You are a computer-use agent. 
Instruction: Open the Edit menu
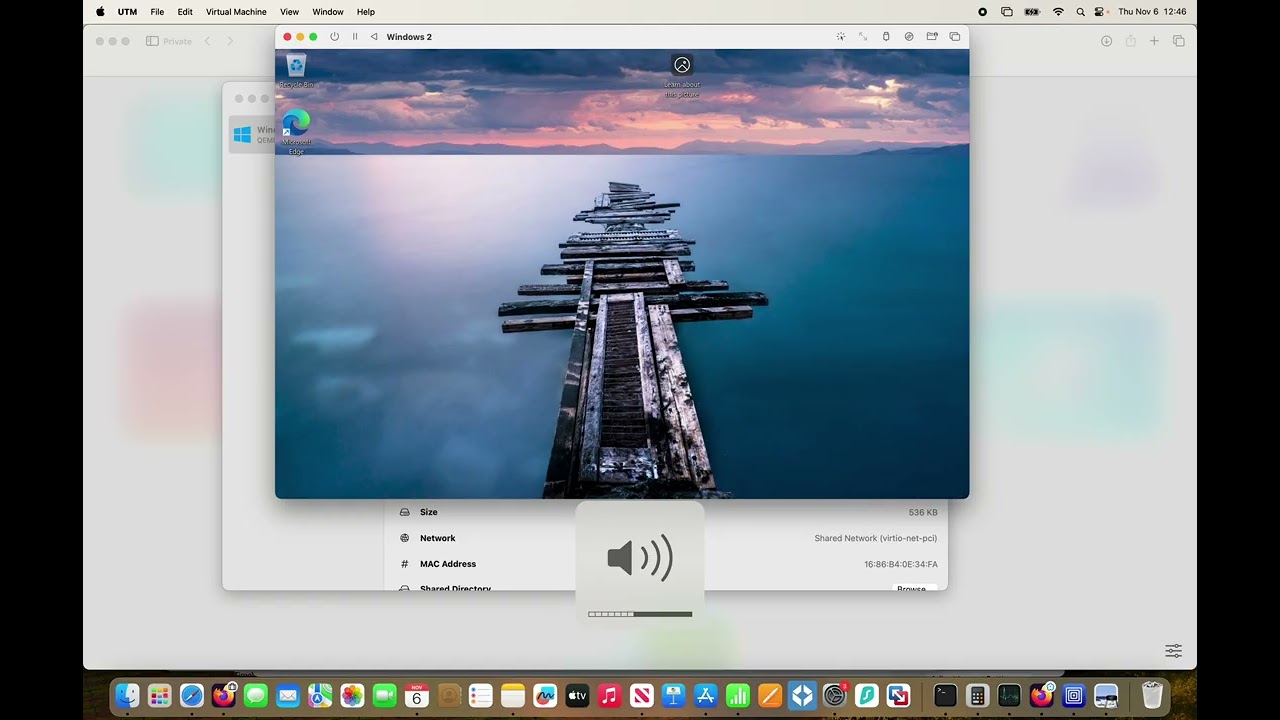click(x=185, y=12)
